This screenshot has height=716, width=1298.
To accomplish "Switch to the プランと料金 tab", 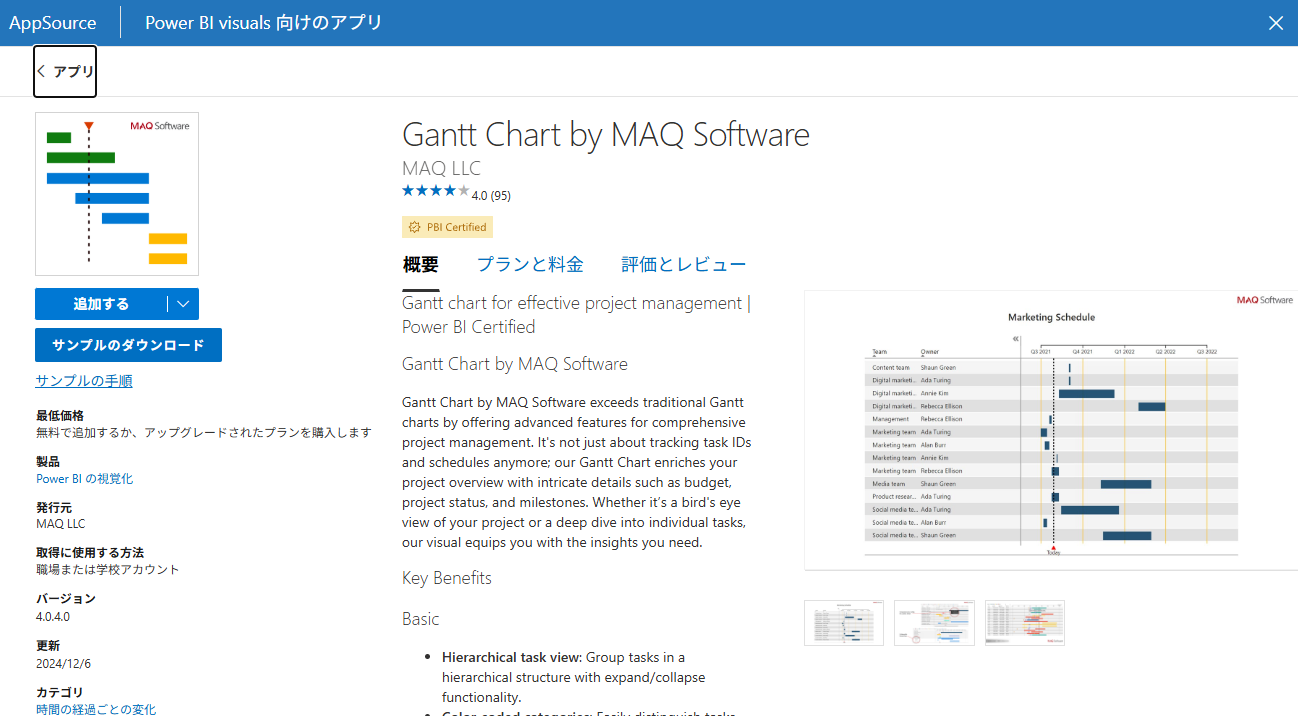I will tap(530, 265).
